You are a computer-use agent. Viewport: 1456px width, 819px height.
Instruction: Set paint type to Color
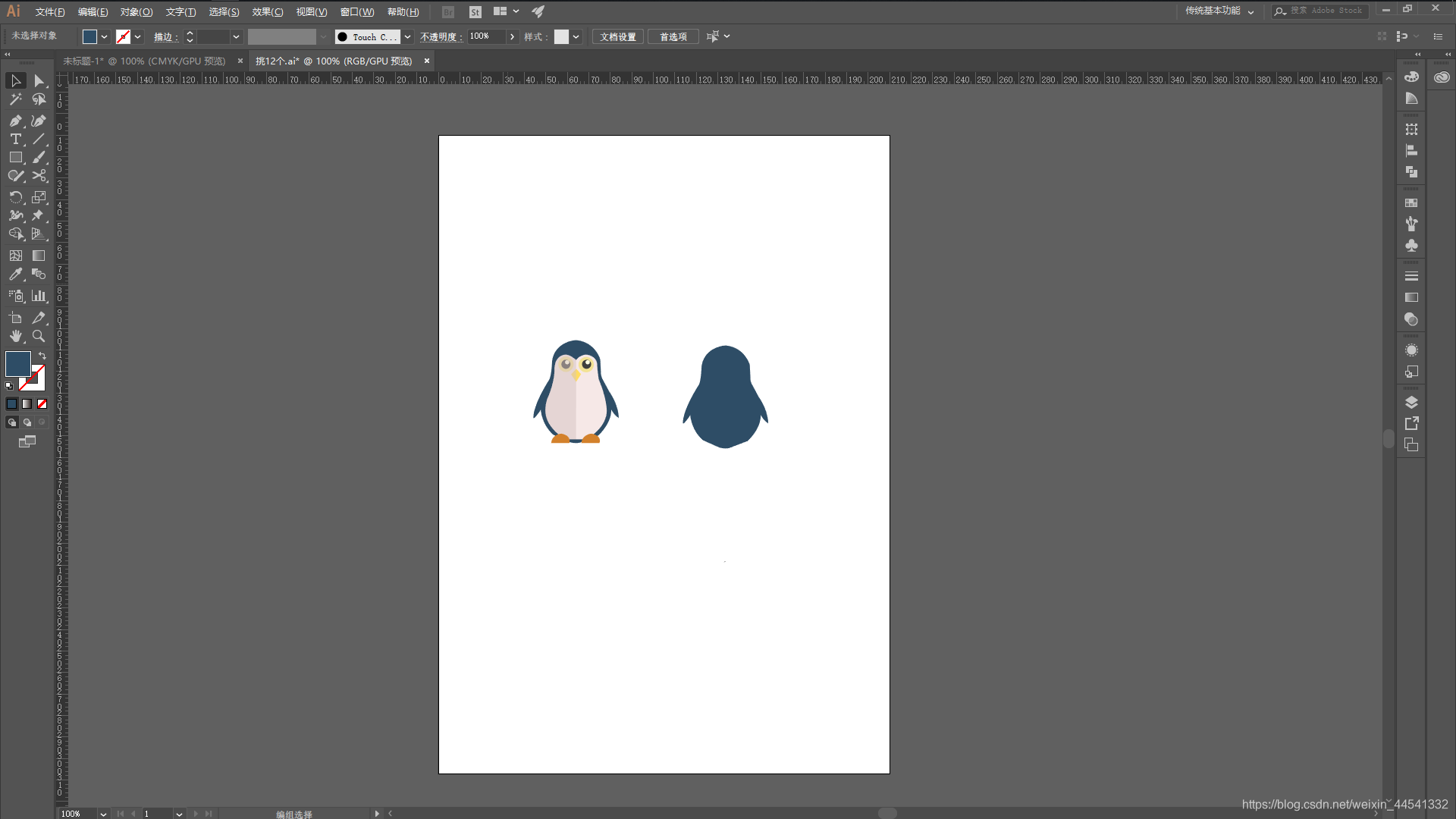click(12, 403)
